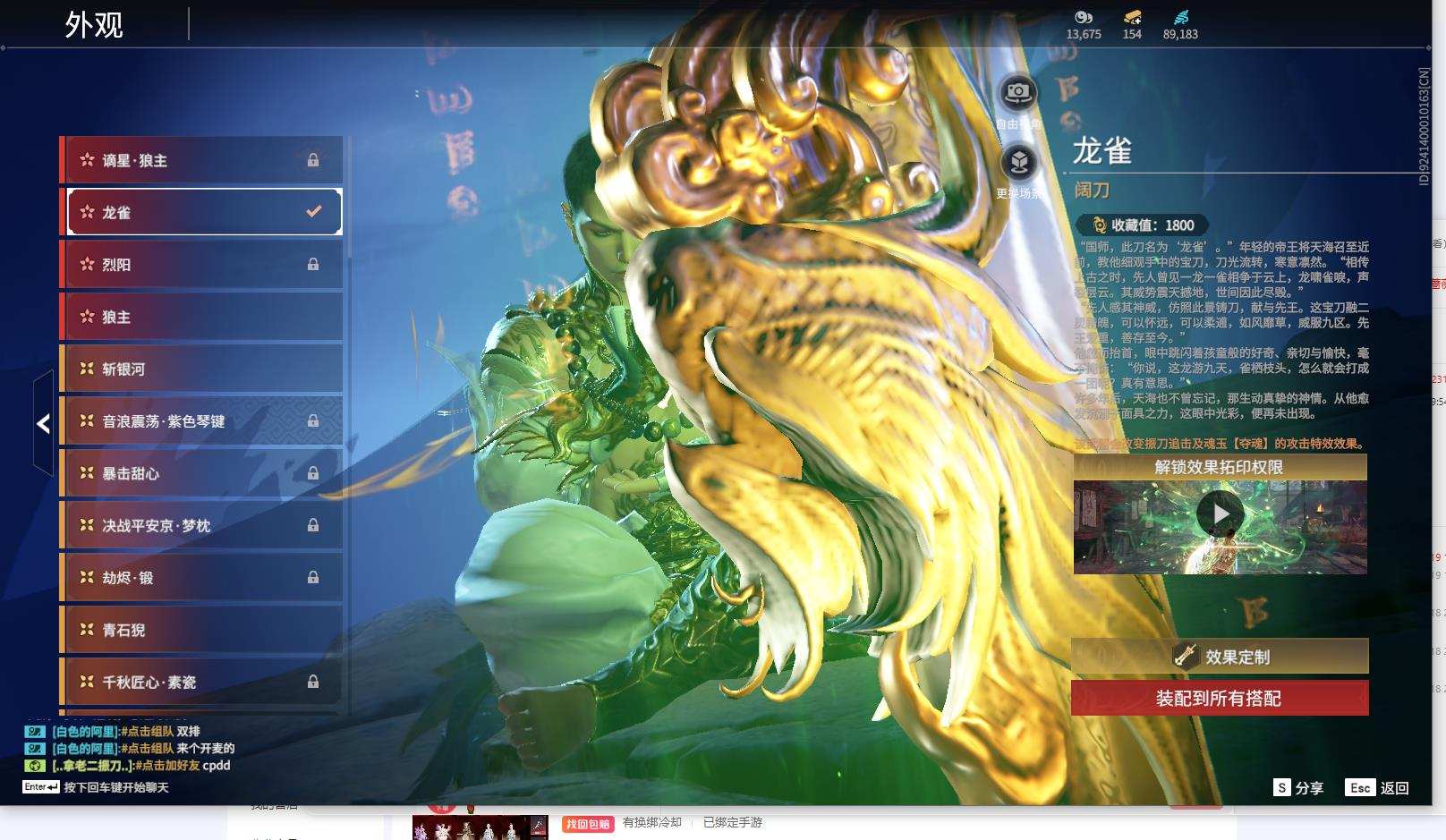
Task: Click the 外观 page title
Action: tap(94, 25)
